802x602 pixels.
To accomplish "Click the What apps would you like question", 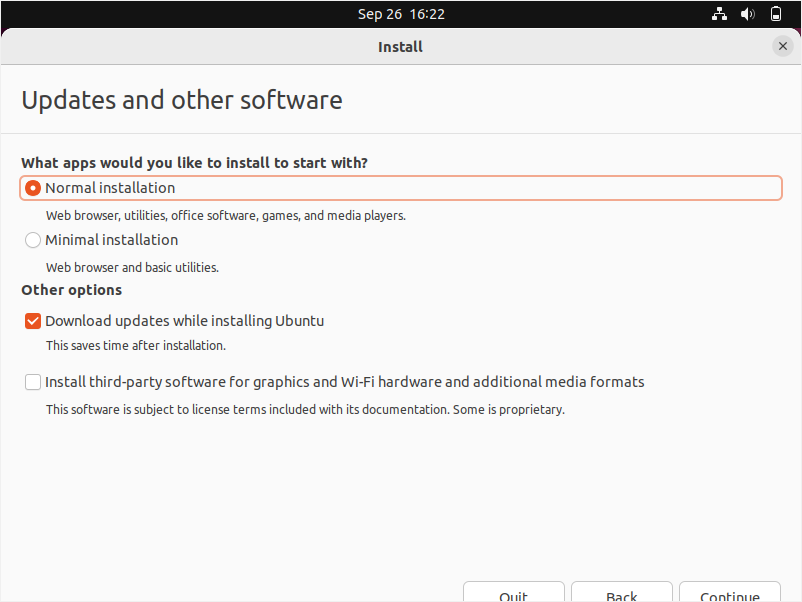I will tap(194, 162).
